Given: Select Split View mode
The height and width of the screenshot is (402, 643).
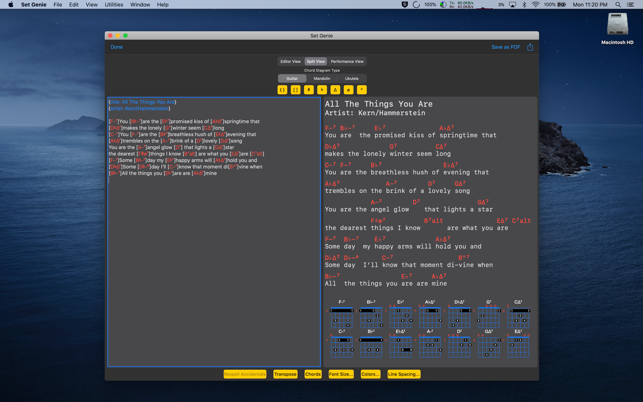Looking at the screenshot, I should 316,62.
